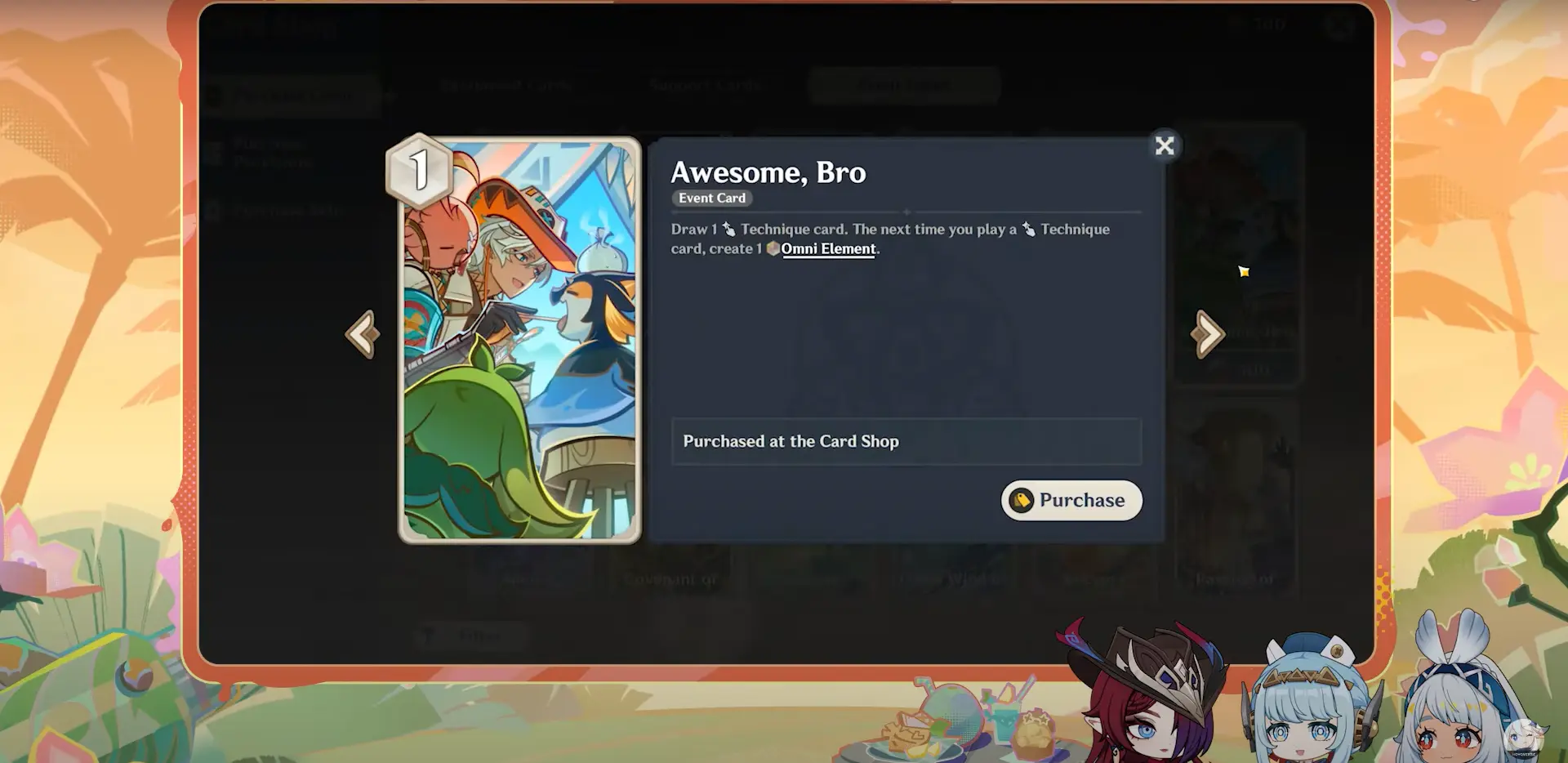Click the dimmed Filter button below cards
Viewport: 1568px width, 763px height.
pos(471,635)
